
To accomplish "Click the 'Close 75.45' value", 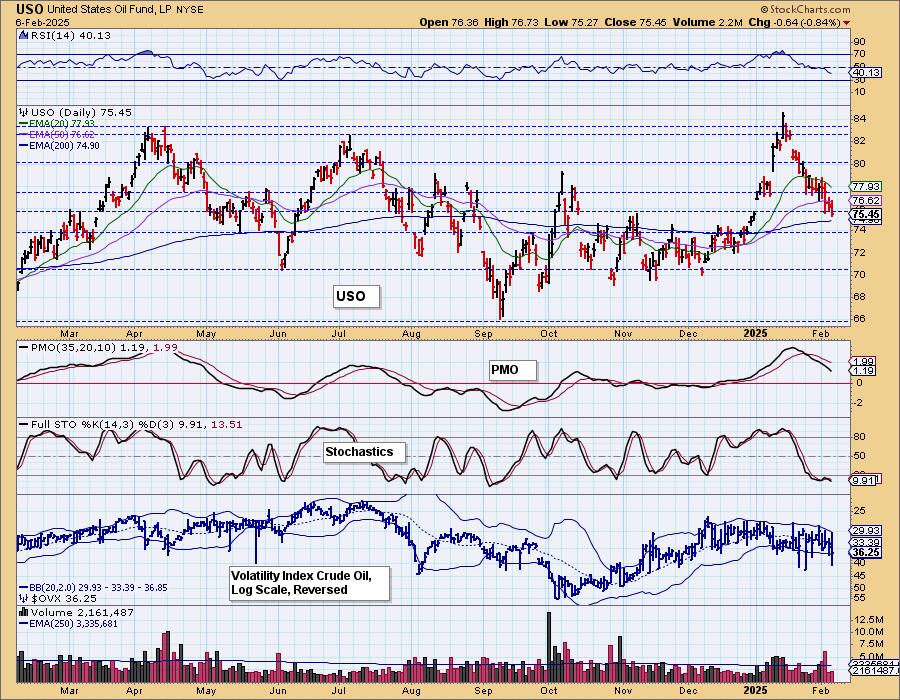I will pos(635,22).
